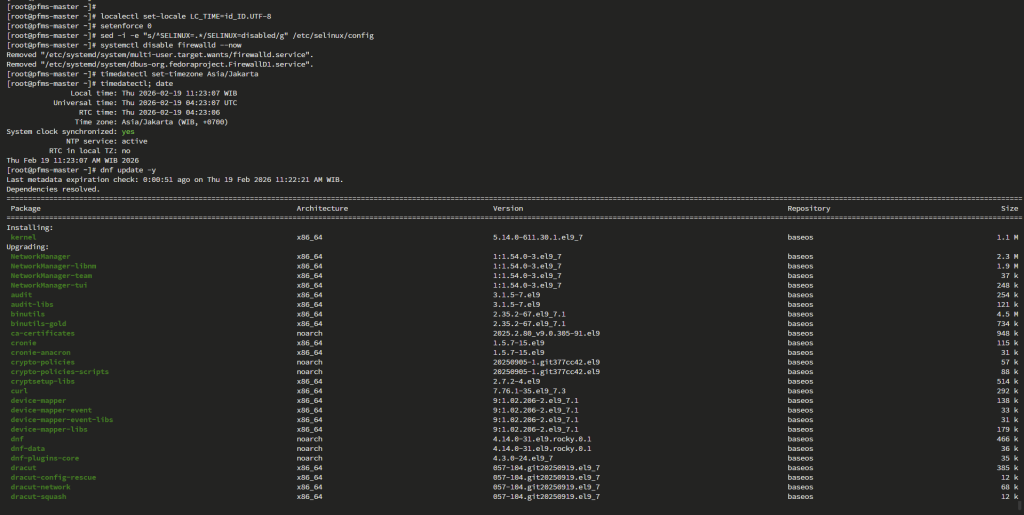
Task: Click the NetworkManager-team package name
Action: pyautogui.click(x=51, y=275)
